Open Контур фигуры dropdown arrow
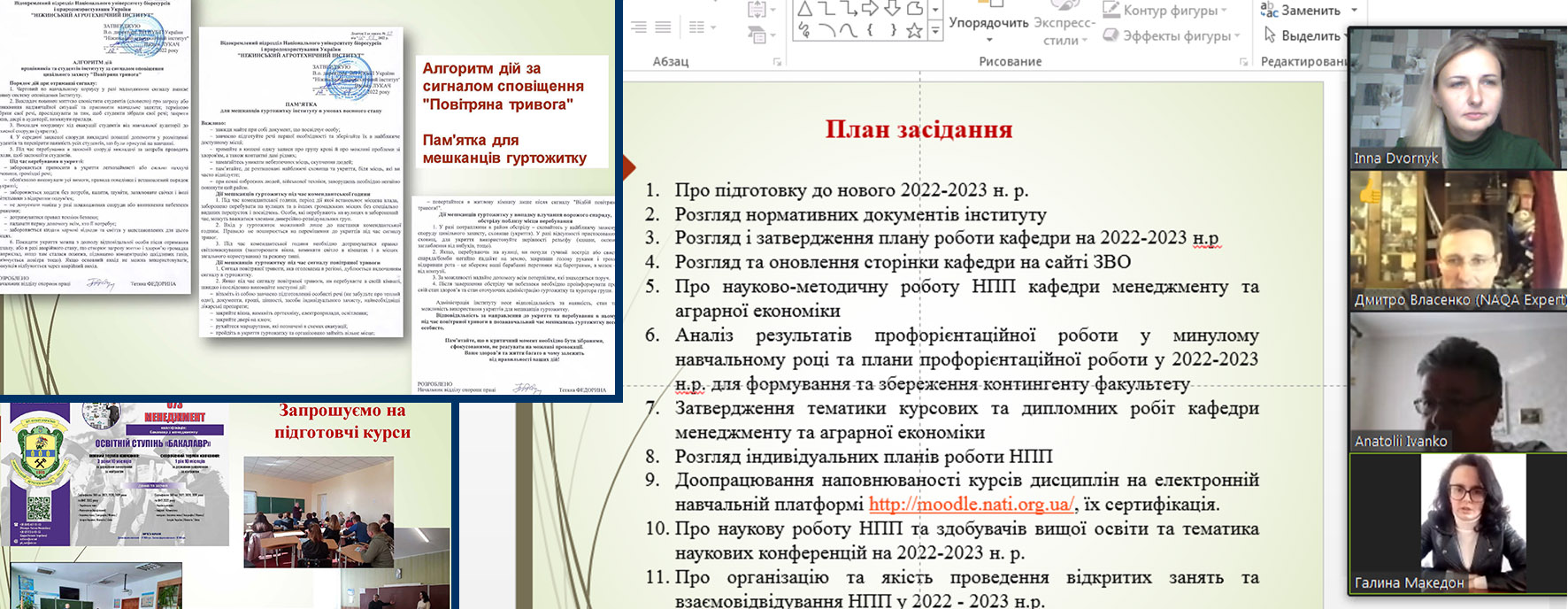 [x=1225, y=11]
